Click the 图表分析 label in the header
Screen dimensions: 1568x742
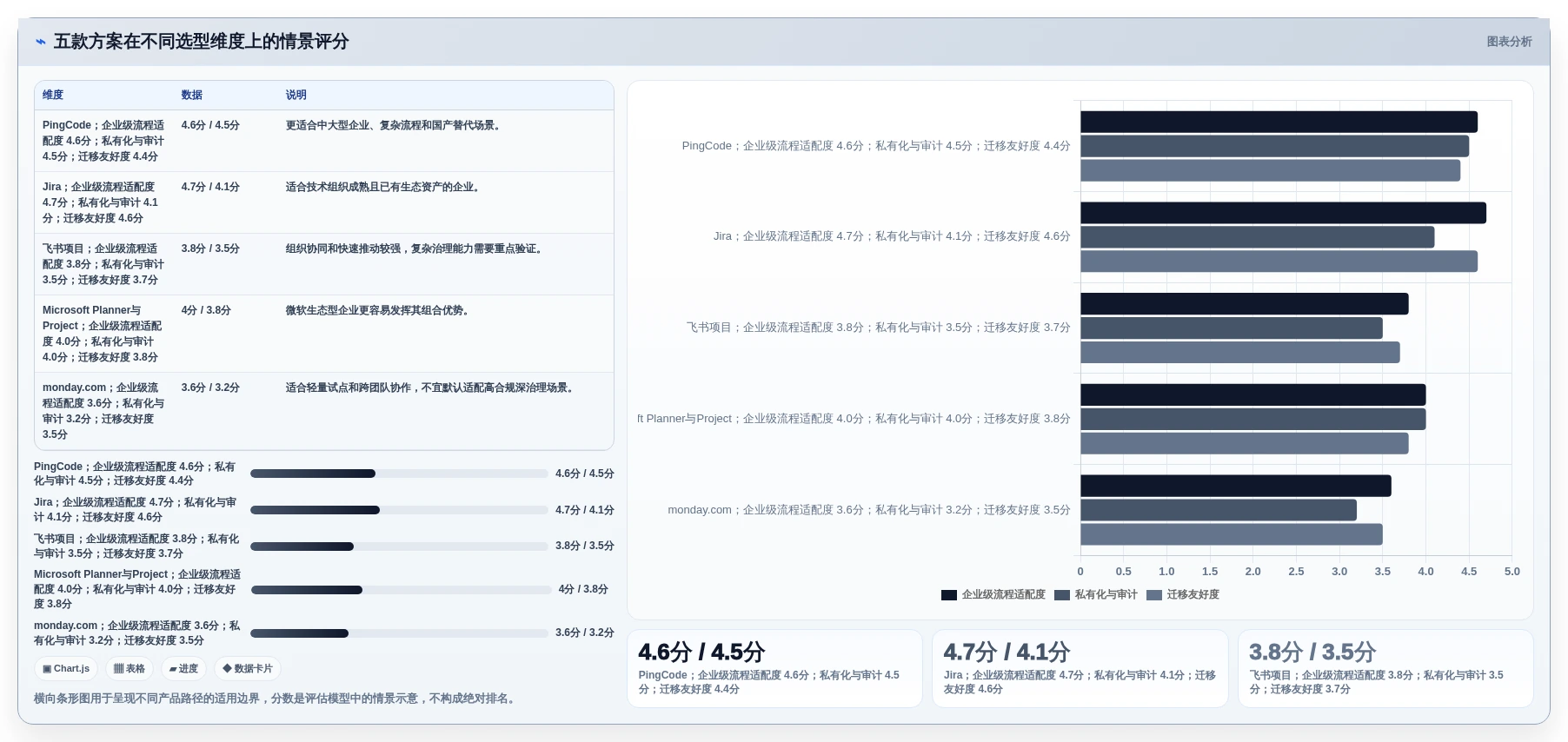coord(1509,42)
